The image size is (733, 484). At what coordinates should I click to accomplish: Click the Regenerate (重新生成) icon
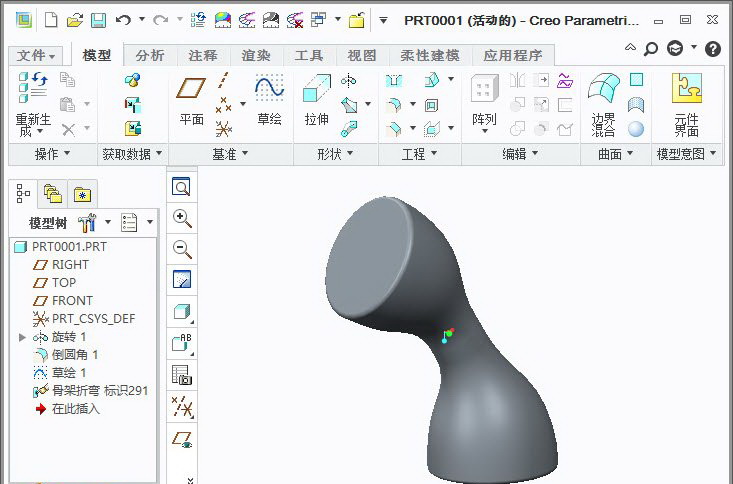point(32,103)
